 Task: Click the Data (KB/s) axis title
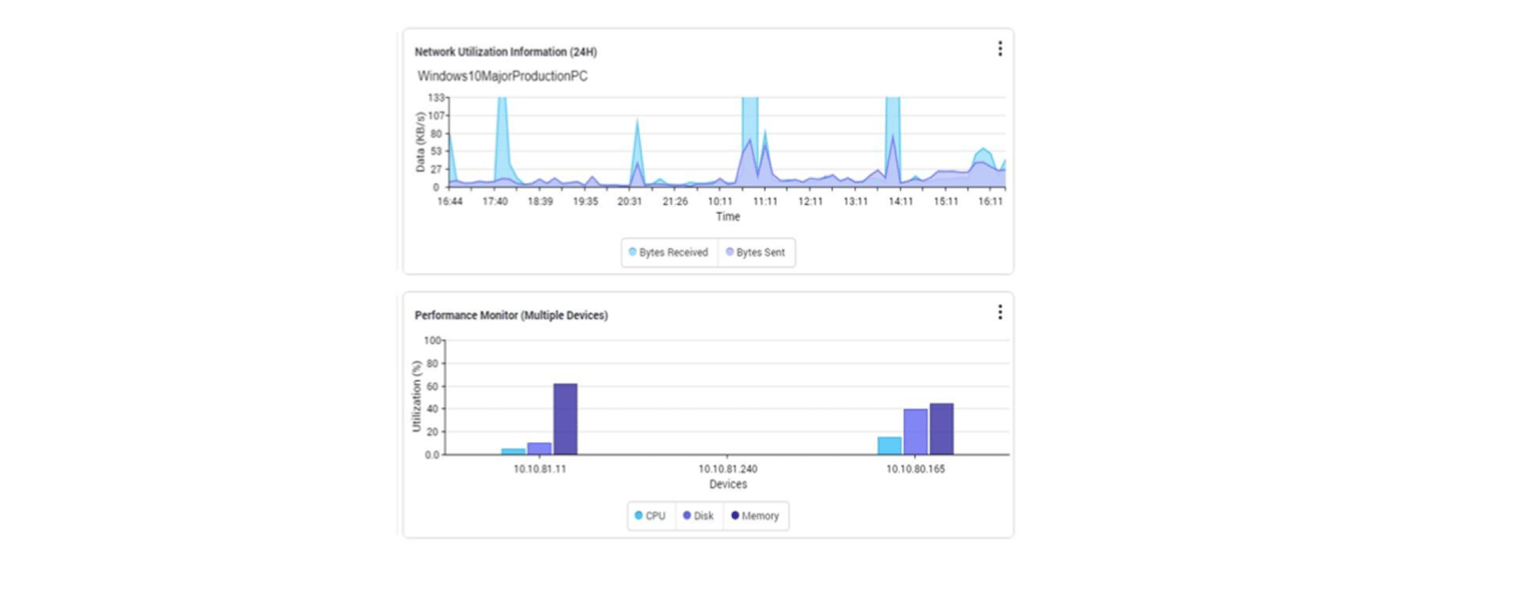tap(421, 142)
